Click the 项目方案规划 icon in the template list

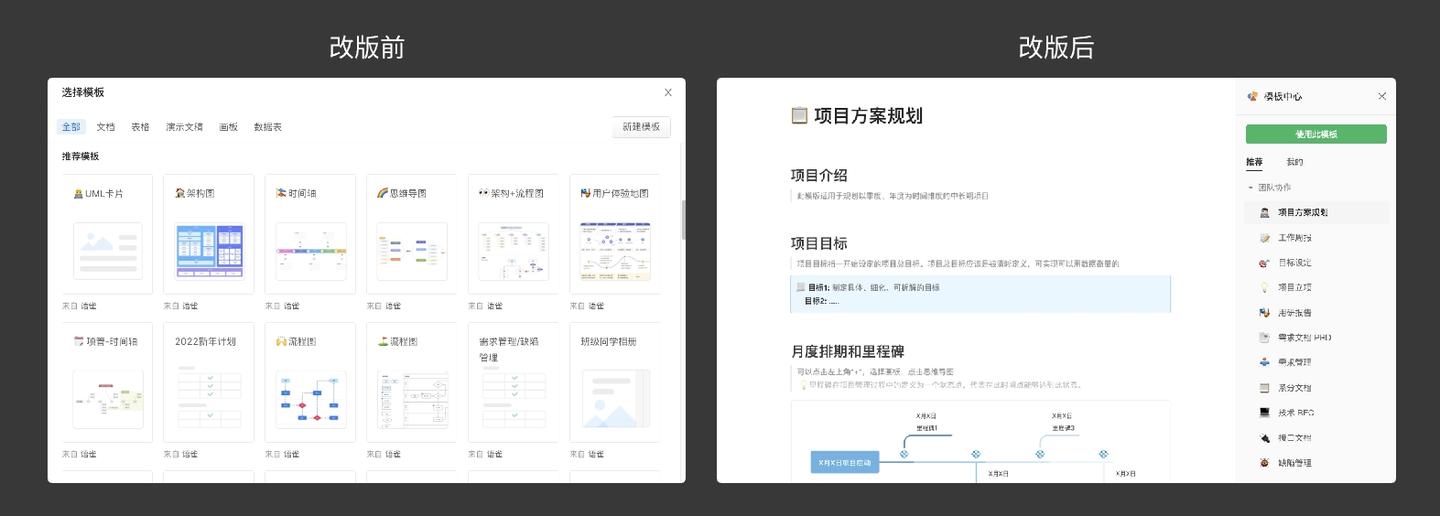click(x=1265, y=213)
